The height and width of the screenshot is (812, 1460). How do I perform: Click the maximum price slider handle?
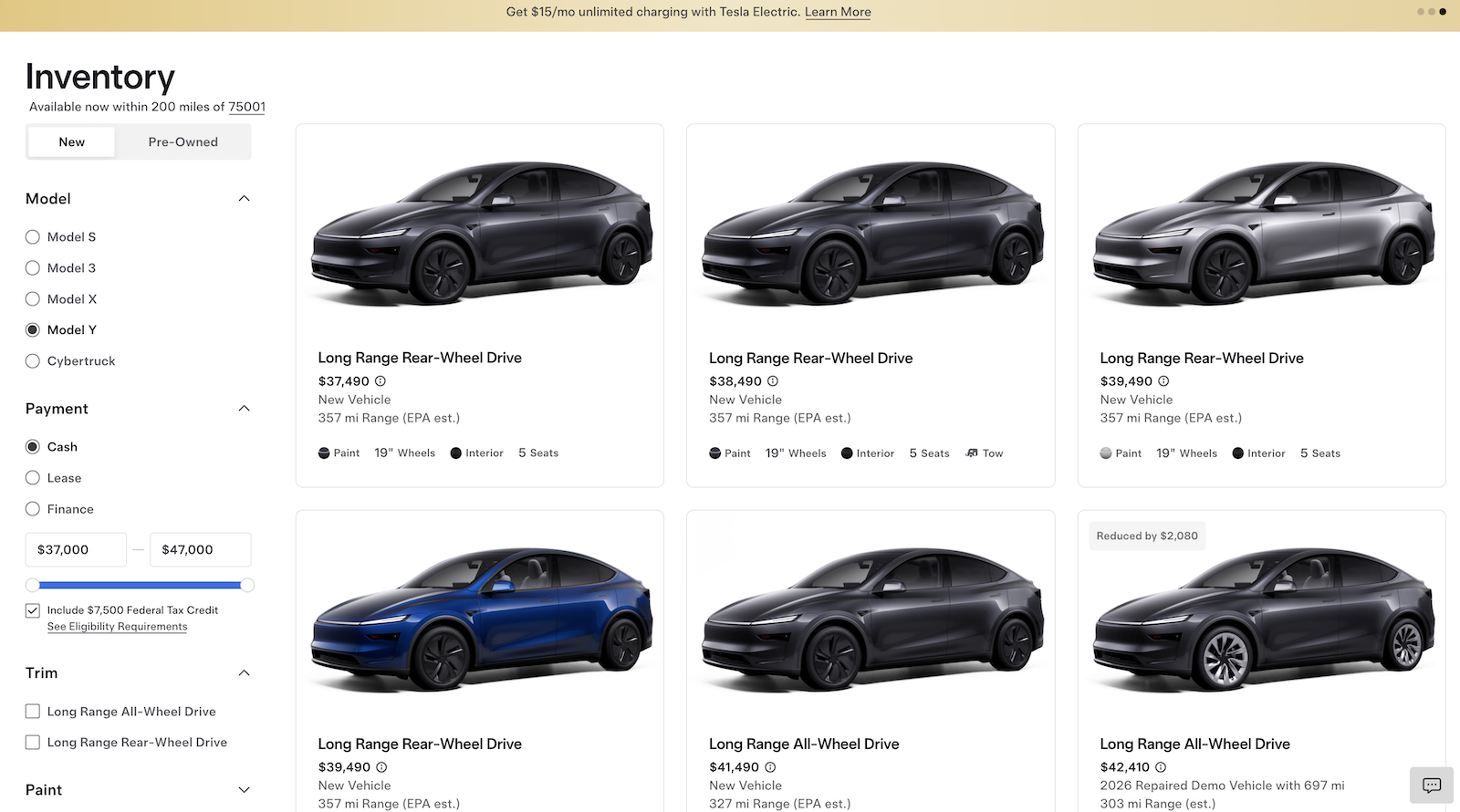coord(247,585)
